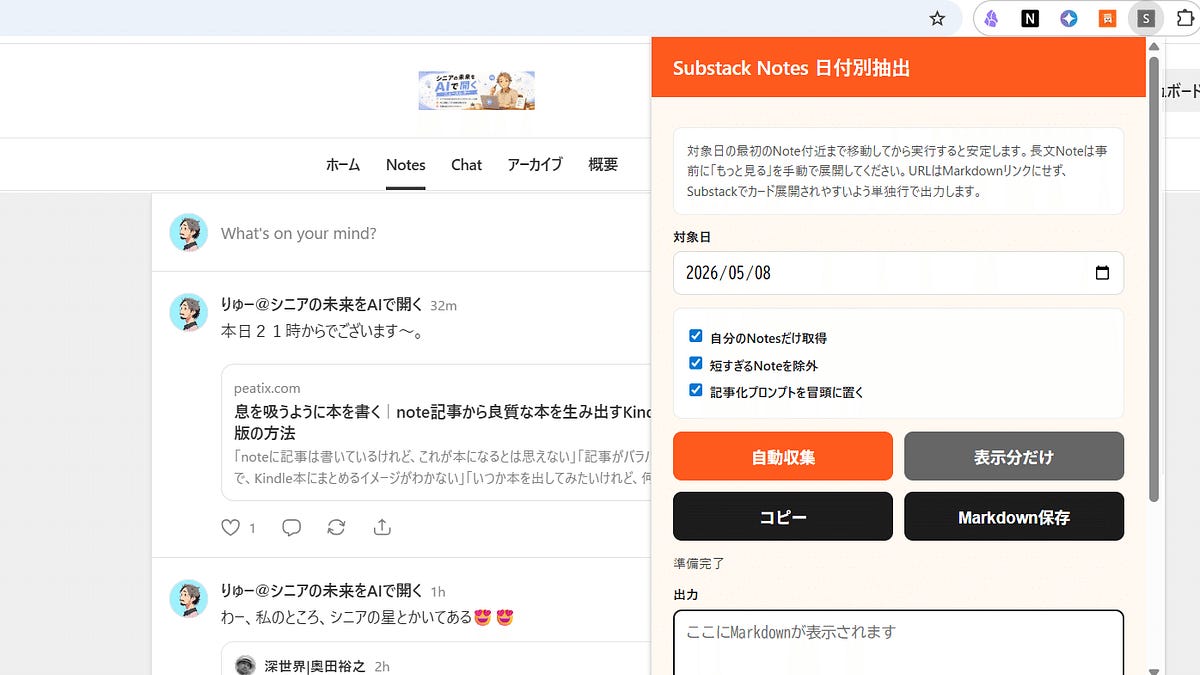Open the orange translate extension icon
This screenshot has height=675, width=1200.
tap(1108, 18)
